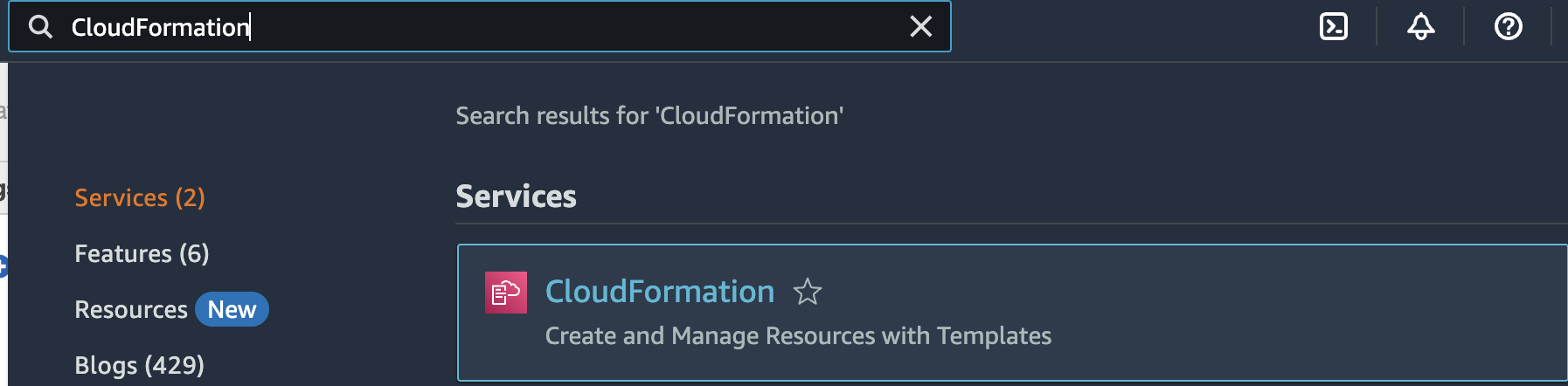
Task: Clear the search text with the X
Action: [921, 27]
